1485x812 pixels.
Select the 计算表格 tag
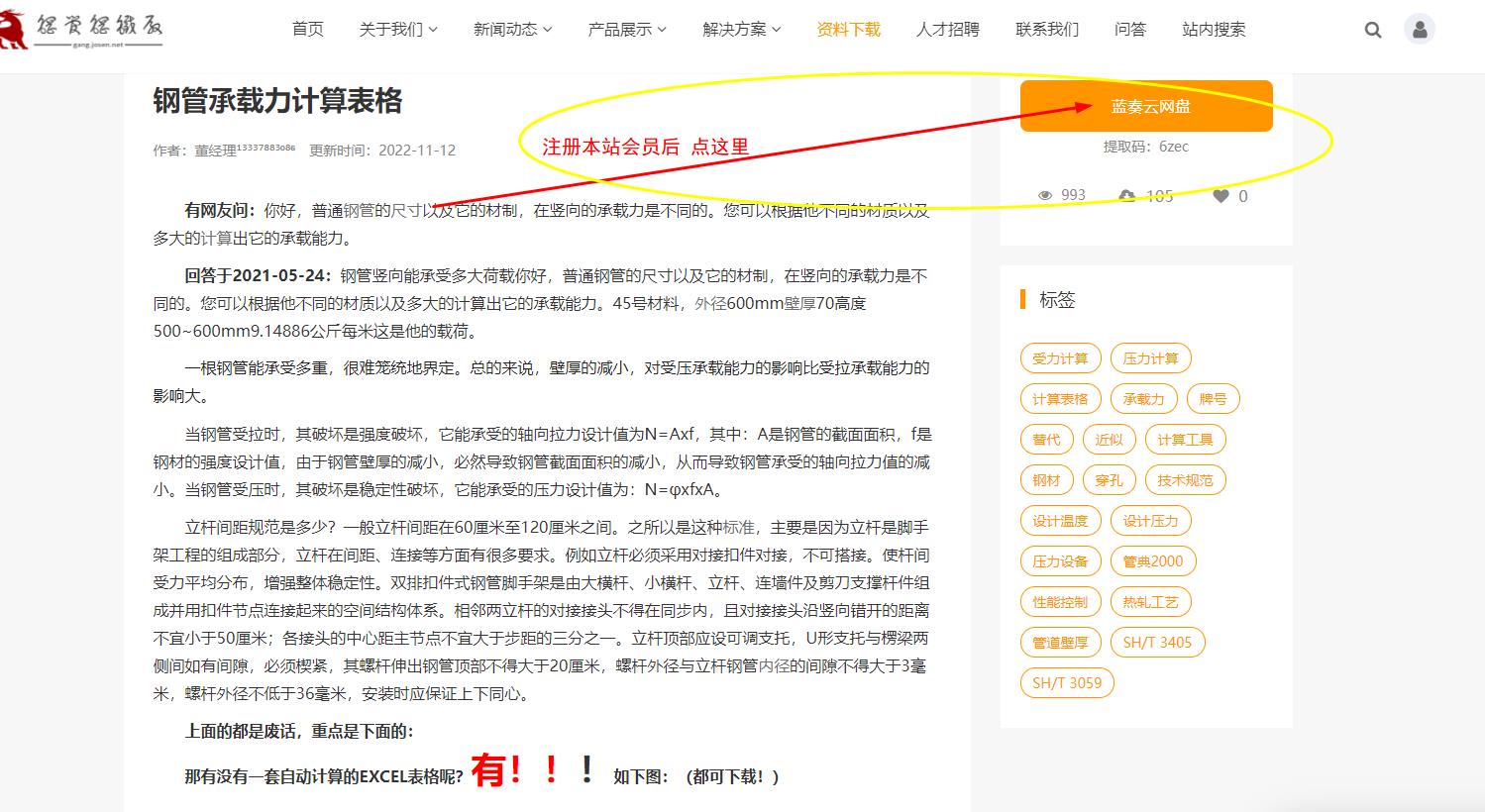coord(1060,399)
